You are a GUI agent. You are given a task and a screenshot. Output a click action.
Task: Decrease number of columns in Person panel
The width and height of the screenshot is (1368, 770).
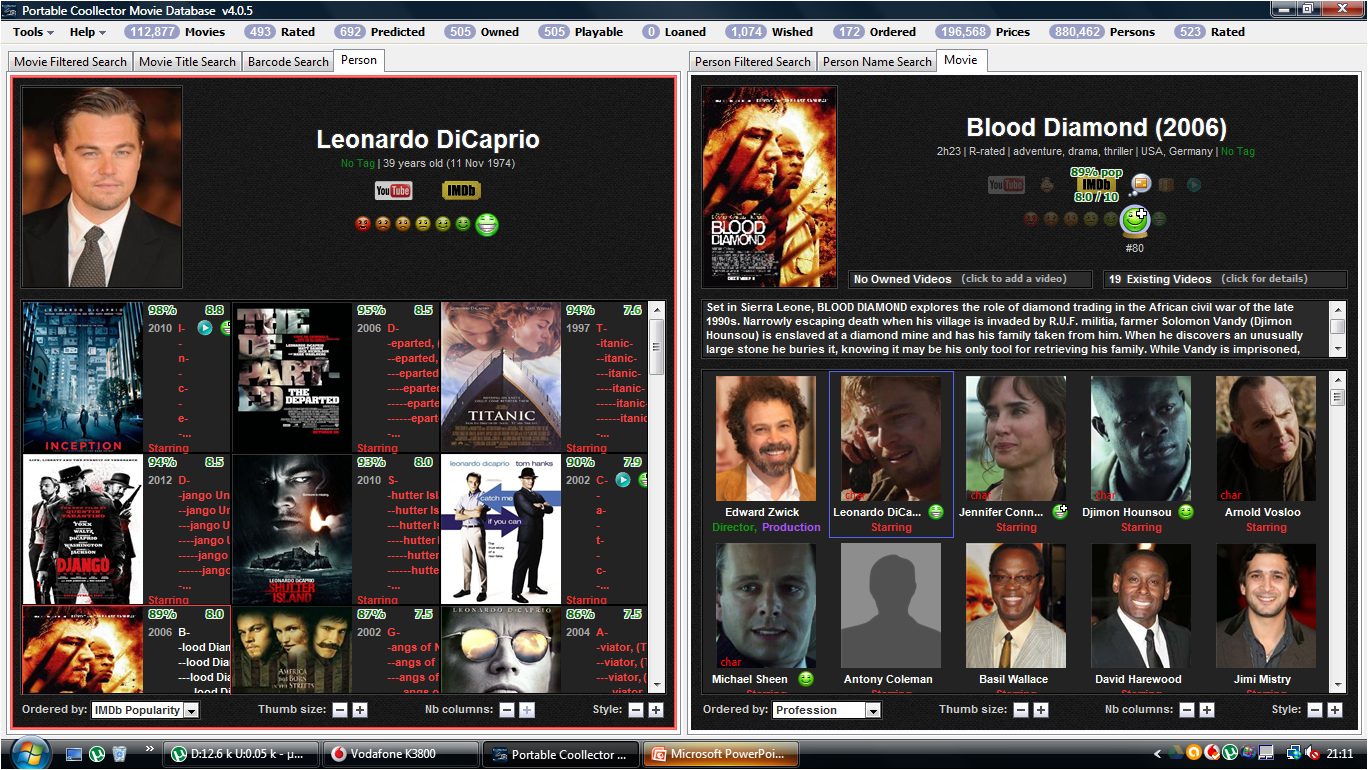coord(507,710)
